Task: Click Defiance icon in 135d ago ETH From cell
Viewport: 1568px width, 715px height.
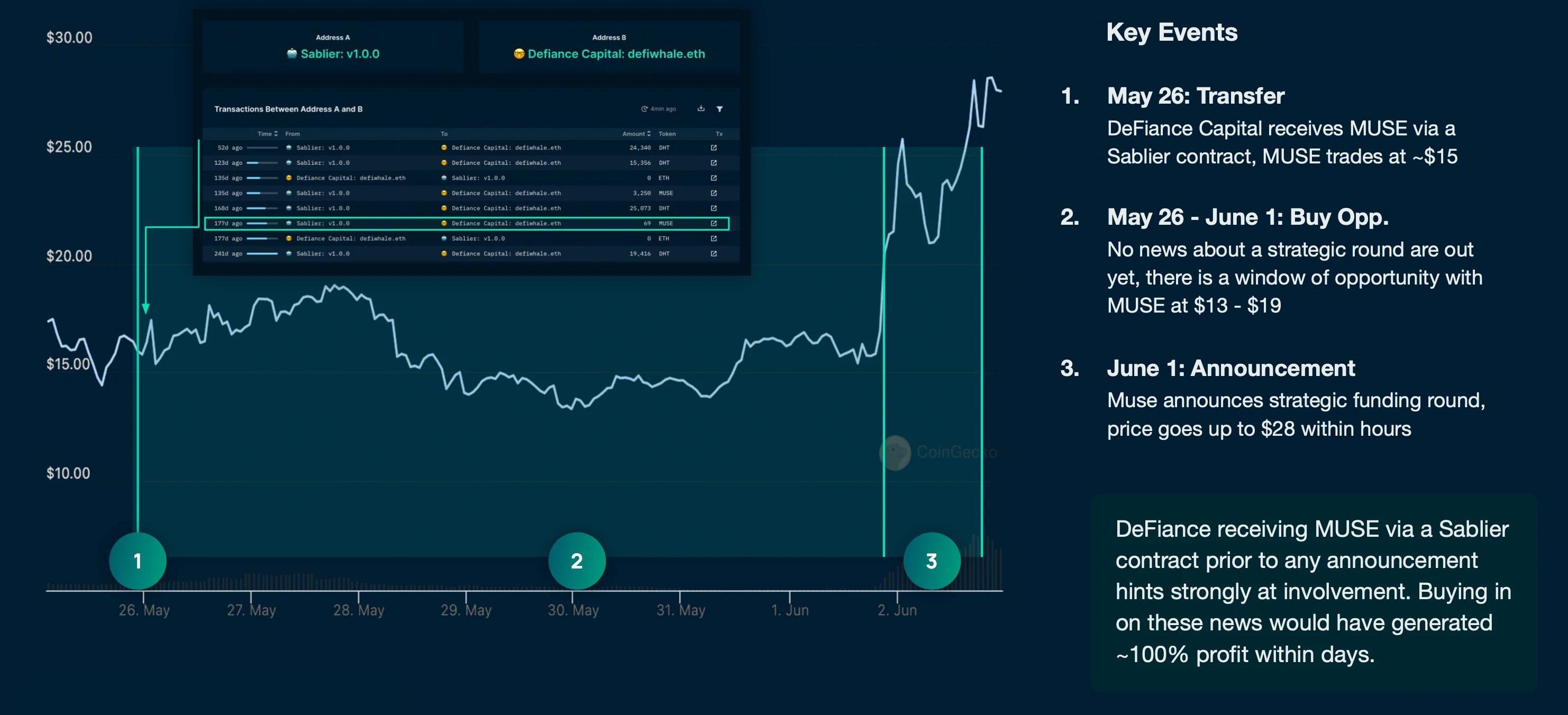Action: coord(288,178)
